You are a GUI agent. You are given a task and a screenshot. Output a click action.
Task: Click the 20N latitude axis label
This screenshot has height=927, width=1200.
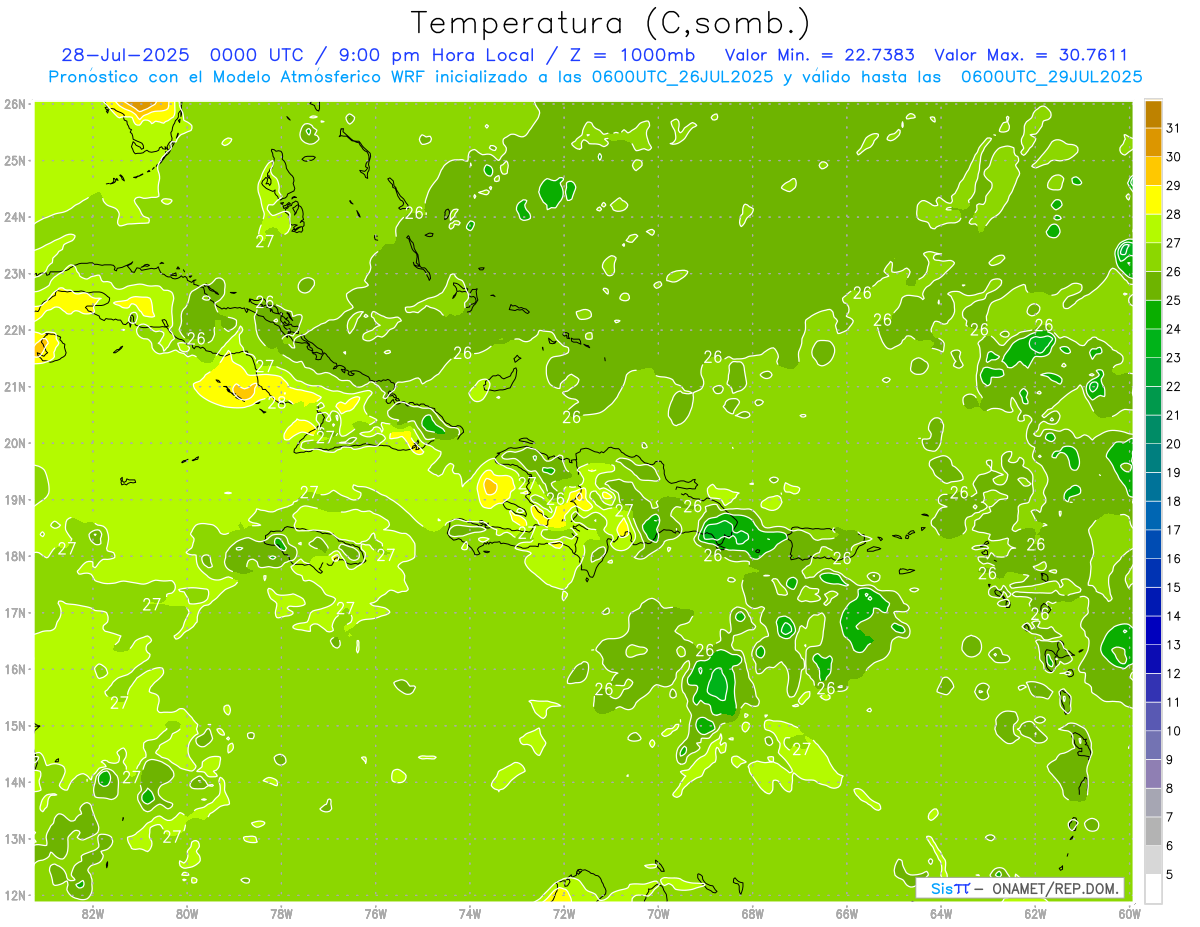[x=15, y=443]
